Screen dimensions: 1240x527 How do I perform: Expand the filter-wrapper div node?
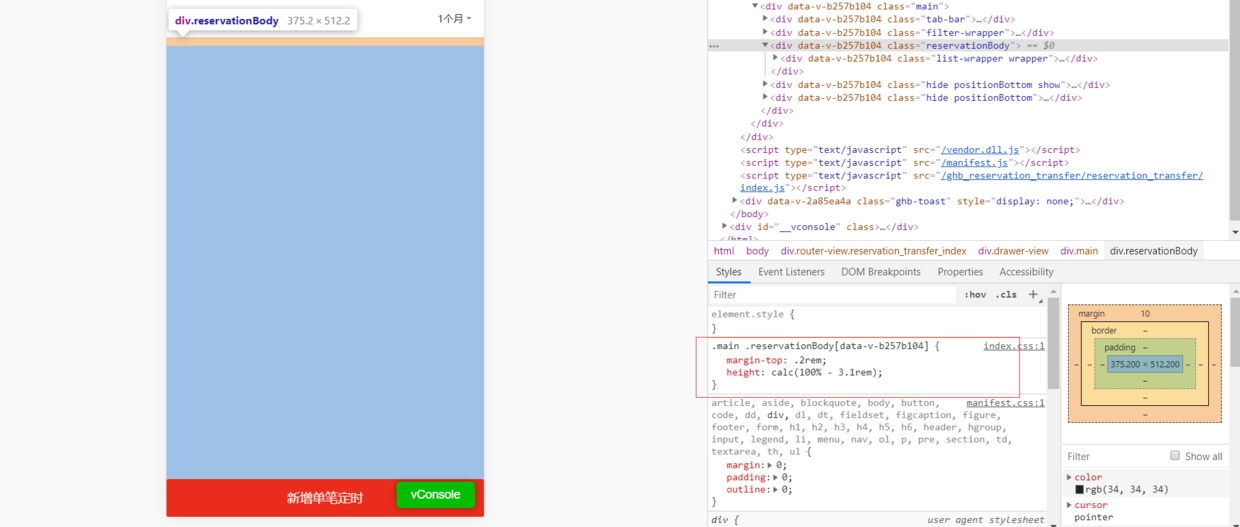[765, 32]
